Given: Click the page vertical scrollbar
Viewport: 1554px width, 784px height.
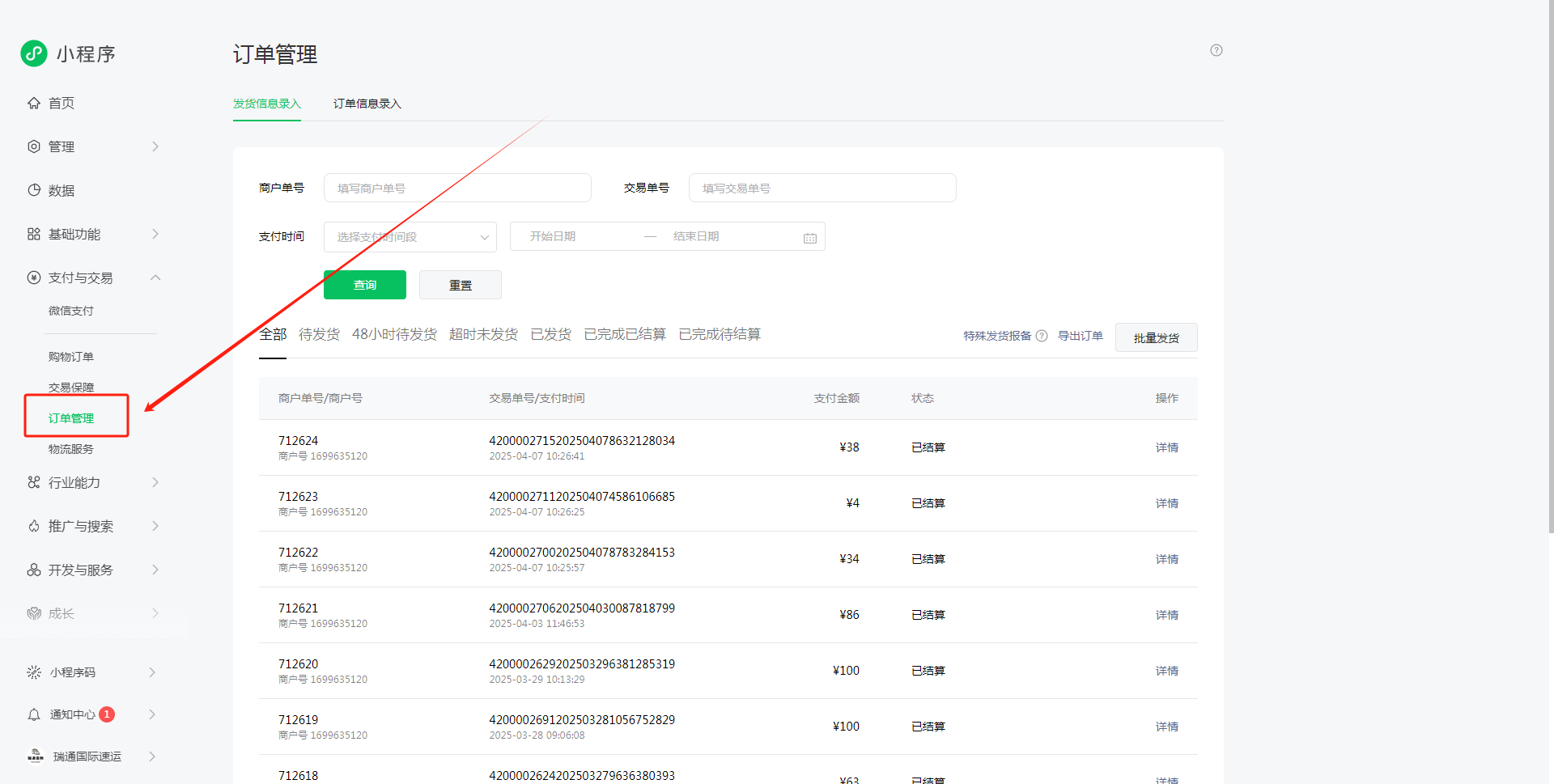Looking at the screenshot, I should pyautogui.click(x=1550, y=267).
